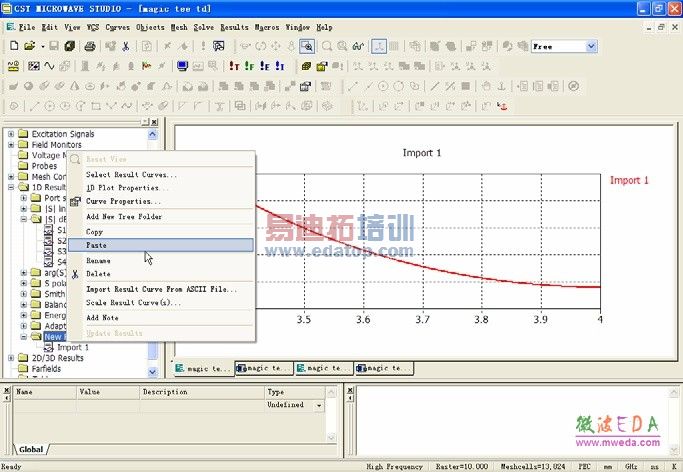Select the Global parameter tab
The width and height of the screenshot is (683, 472).
tap(31, 449)
